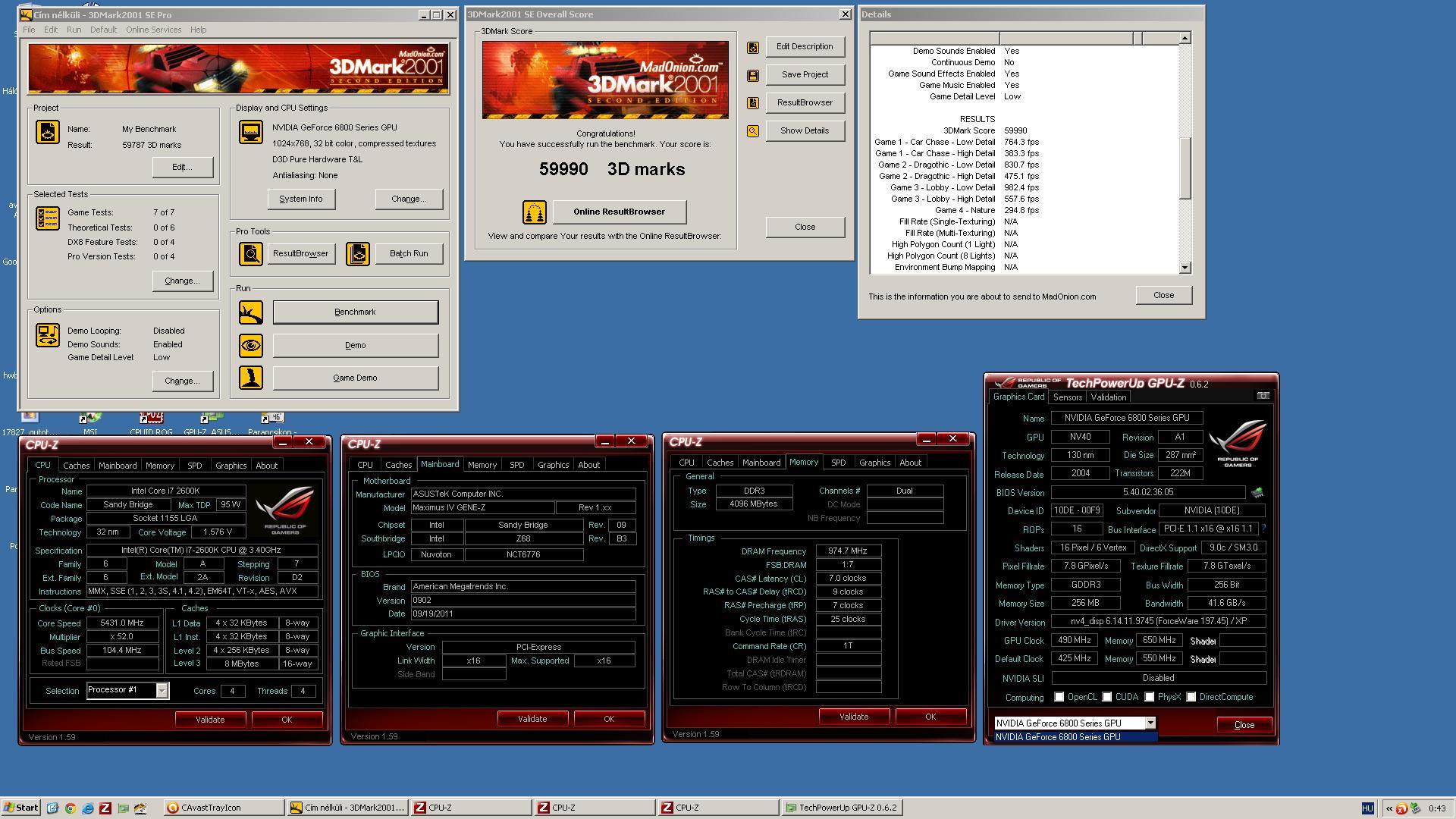
Task: Expand hidden tray icons with the arrow
Action: coord(1389,808)
